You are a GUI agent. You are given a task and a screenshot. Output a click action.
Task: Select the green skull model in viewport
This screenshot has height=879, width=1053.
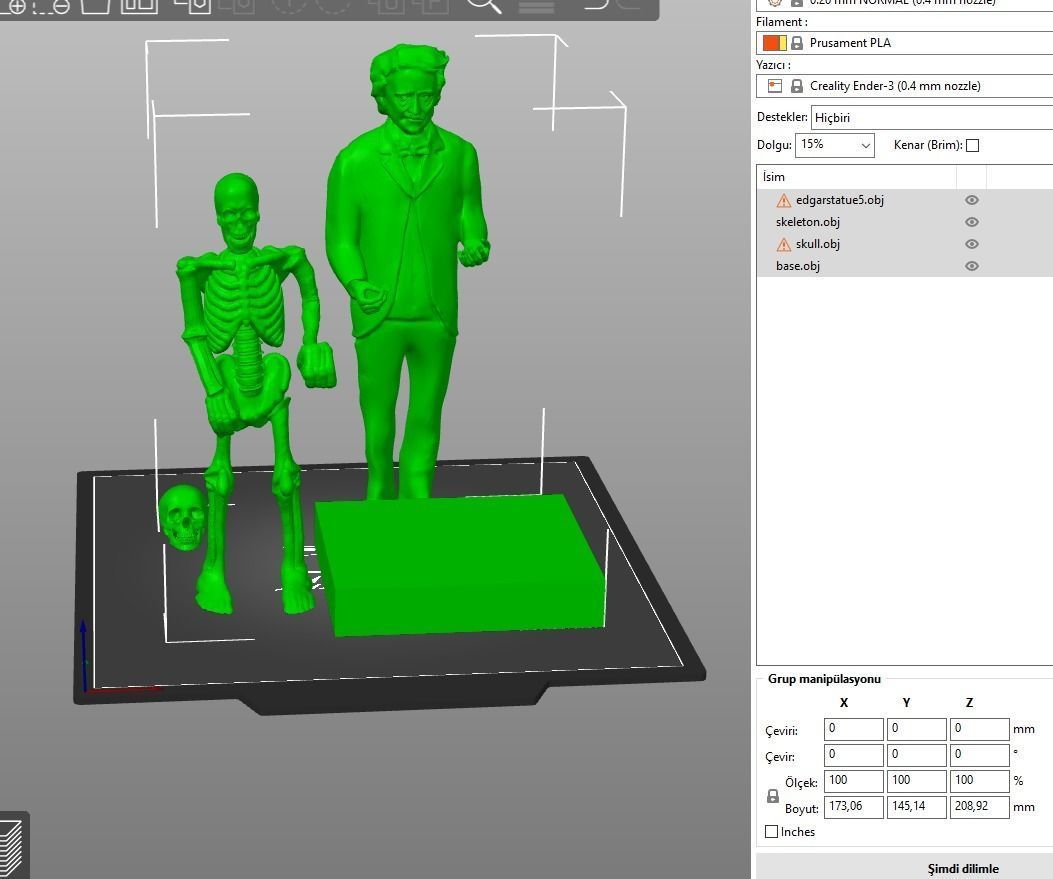182,518
